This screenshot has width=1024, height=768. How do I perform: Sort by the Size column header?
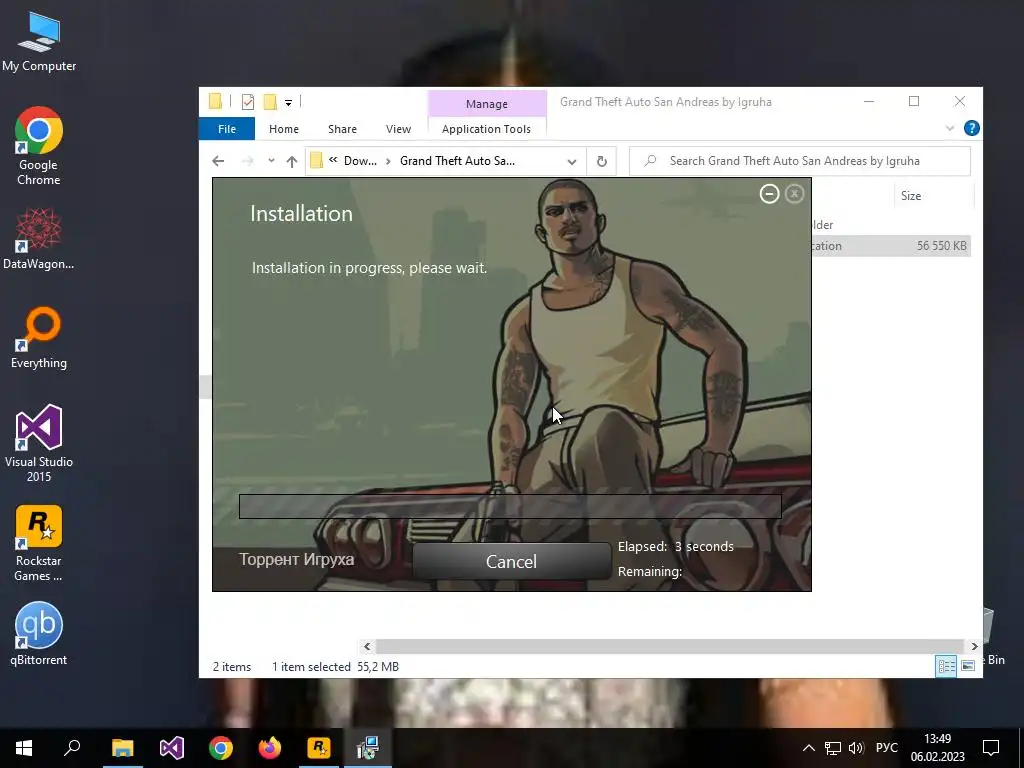click(x=911, y=196)
